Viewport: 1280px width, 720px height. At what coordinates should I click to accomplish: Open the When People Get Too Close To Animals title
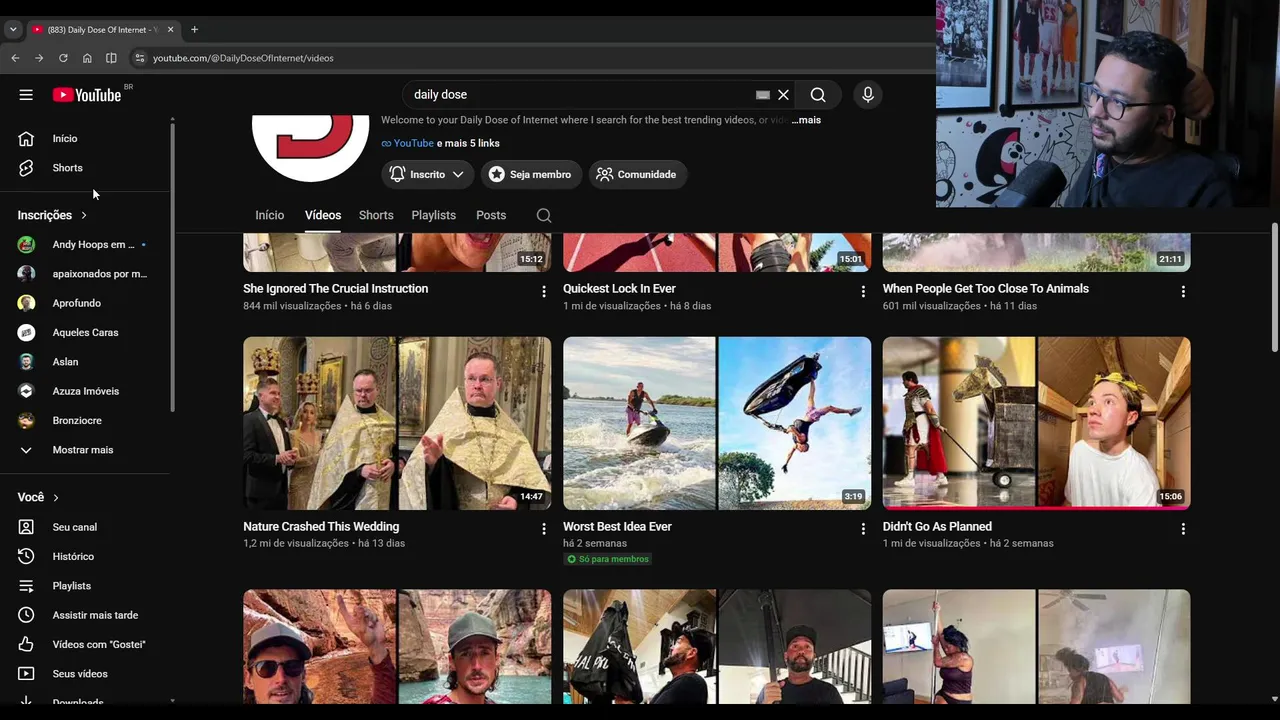click(986, 289)
